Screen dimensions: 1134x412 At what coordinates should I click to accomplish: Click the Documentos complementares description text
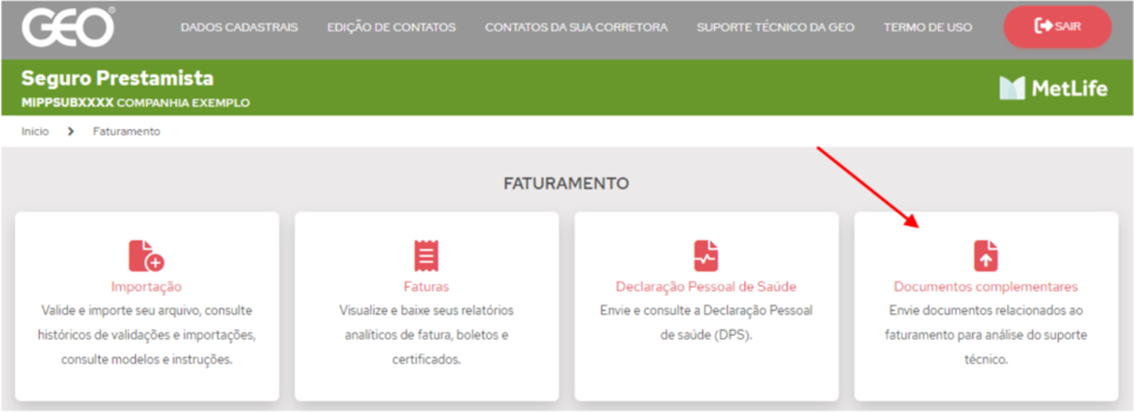pos(986,335)
